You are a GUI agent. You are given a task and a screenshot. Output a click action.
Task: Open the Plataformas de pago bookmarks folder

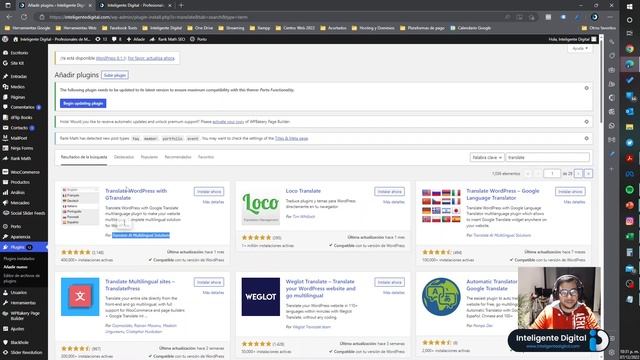[x=422, y=28]
